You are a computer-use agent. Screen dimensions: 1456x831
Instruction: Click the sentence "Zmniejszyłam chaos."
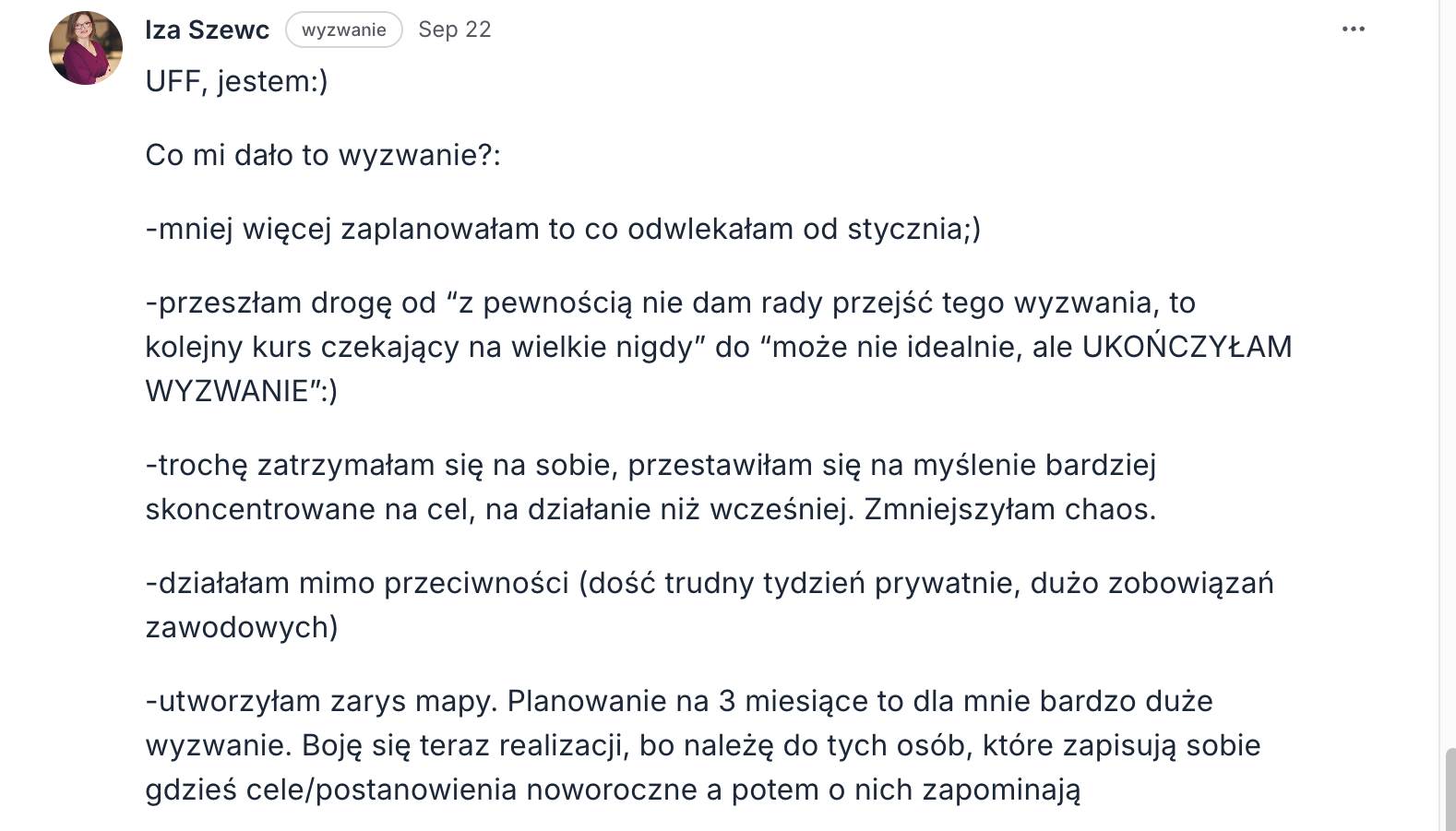coord(1009,509)
